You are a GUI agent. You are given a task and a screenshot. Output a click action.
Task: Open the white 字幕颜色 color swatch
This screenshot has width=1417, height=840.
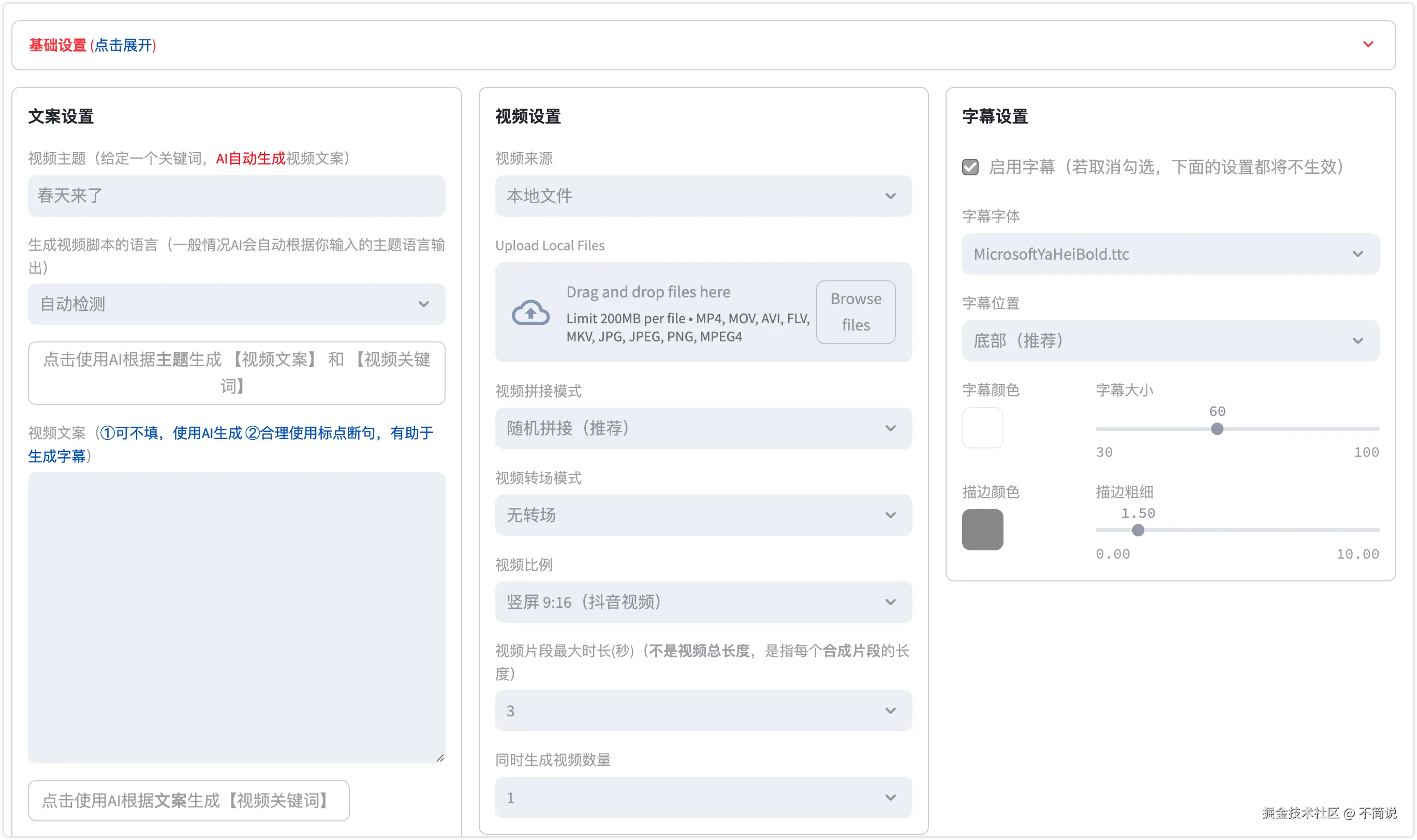982,428
